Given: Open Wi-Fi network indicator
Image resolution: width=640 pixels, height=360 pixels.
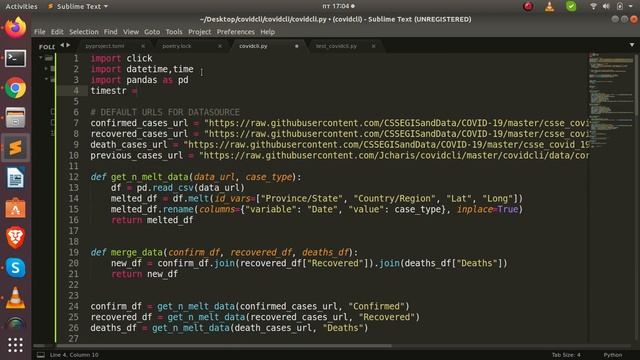Looking at the screenshot, I should [x=593, y=6].
